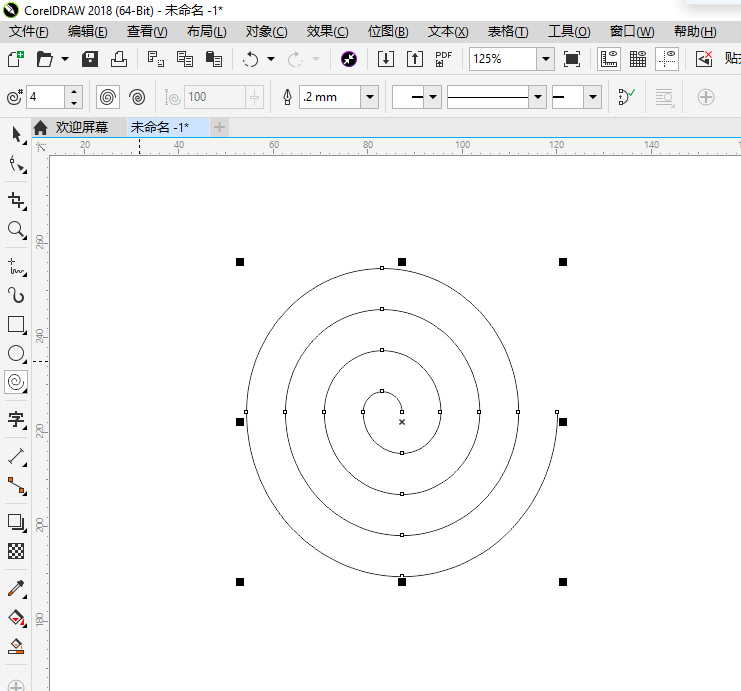Select the Text tool
741x691 pixels.
tap(16, 418)
